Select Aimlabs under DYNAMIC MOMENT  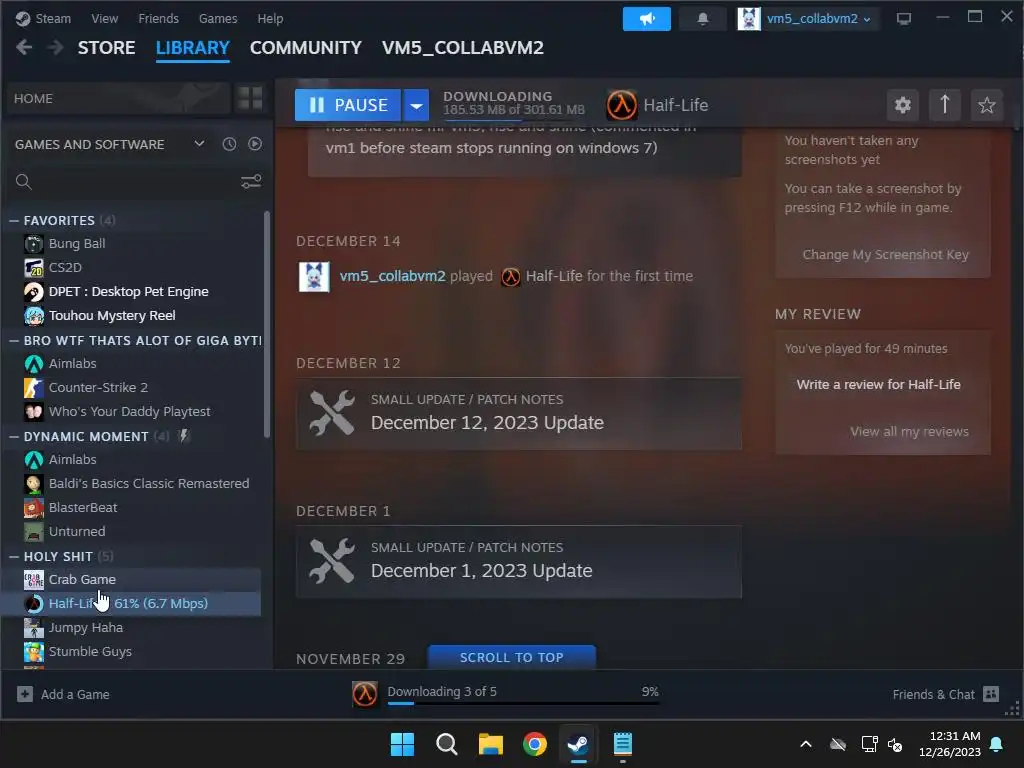pos(72,460)
